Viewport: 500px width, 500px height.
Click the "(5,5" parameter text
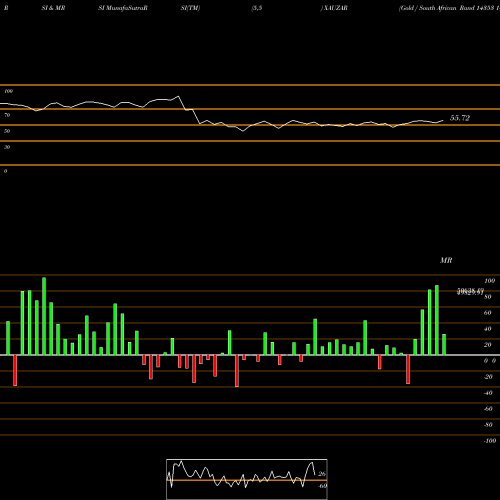tap(257, 8)
